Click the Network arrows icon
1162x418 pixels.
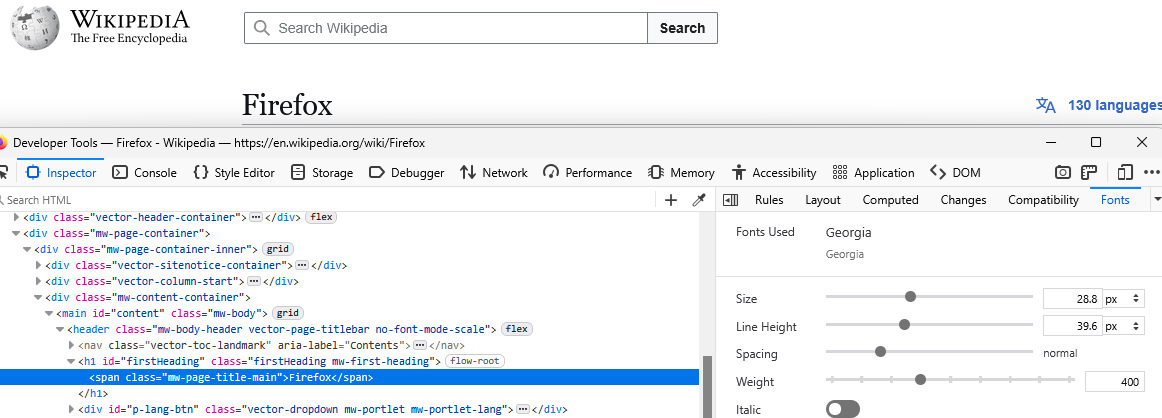[468, 173]
